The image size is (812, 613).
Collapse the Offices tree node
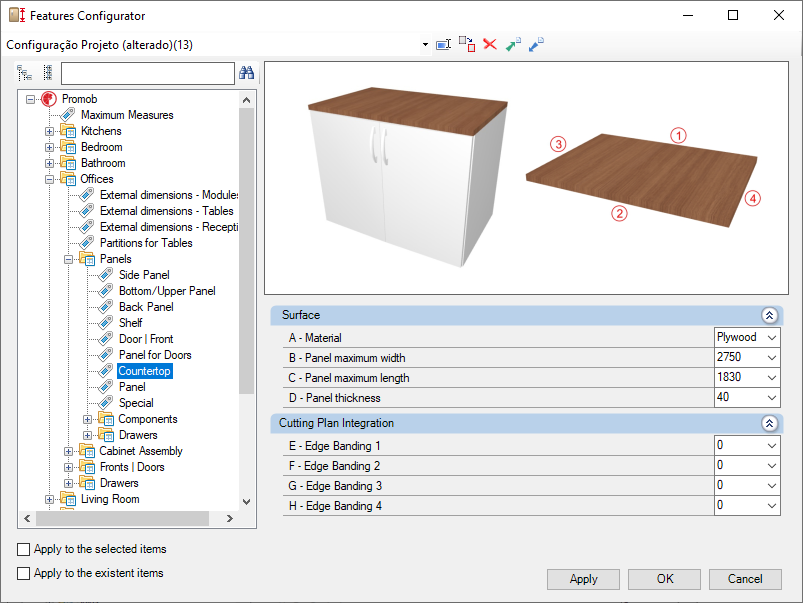point(49,180)
